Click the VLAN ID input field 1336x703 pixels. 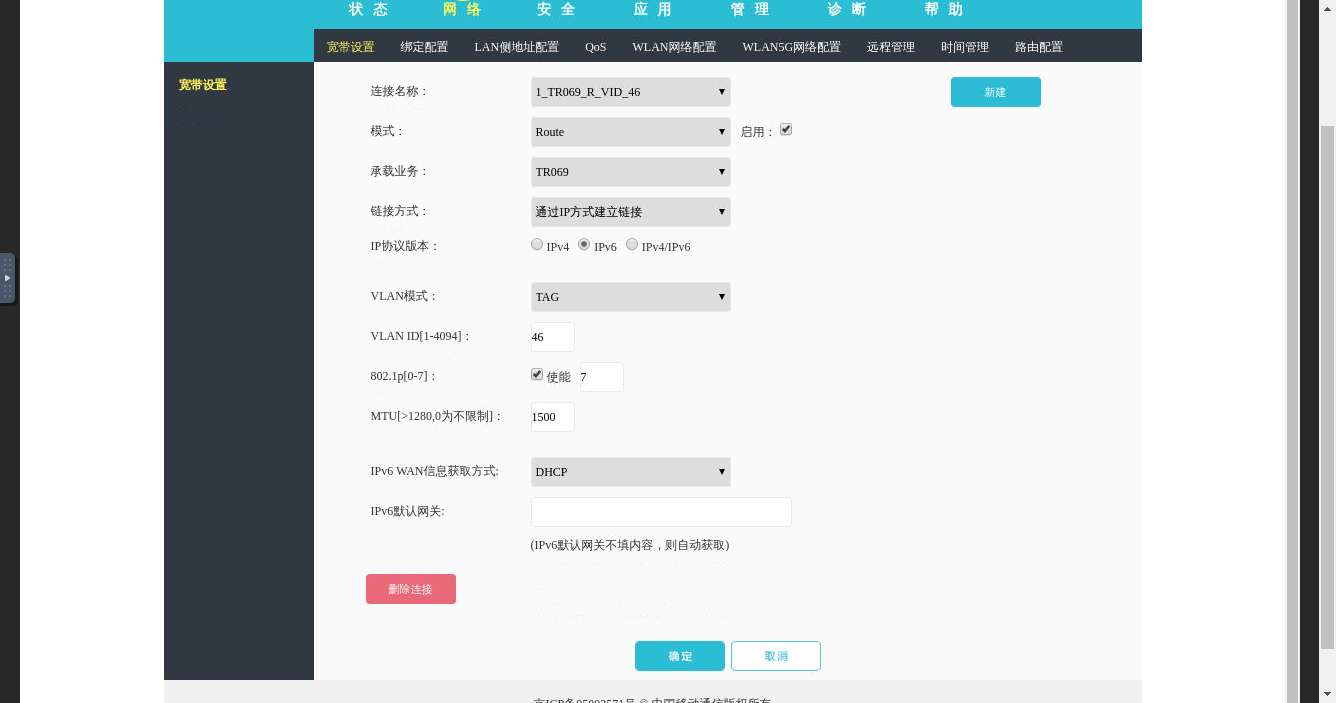[553, 337]
